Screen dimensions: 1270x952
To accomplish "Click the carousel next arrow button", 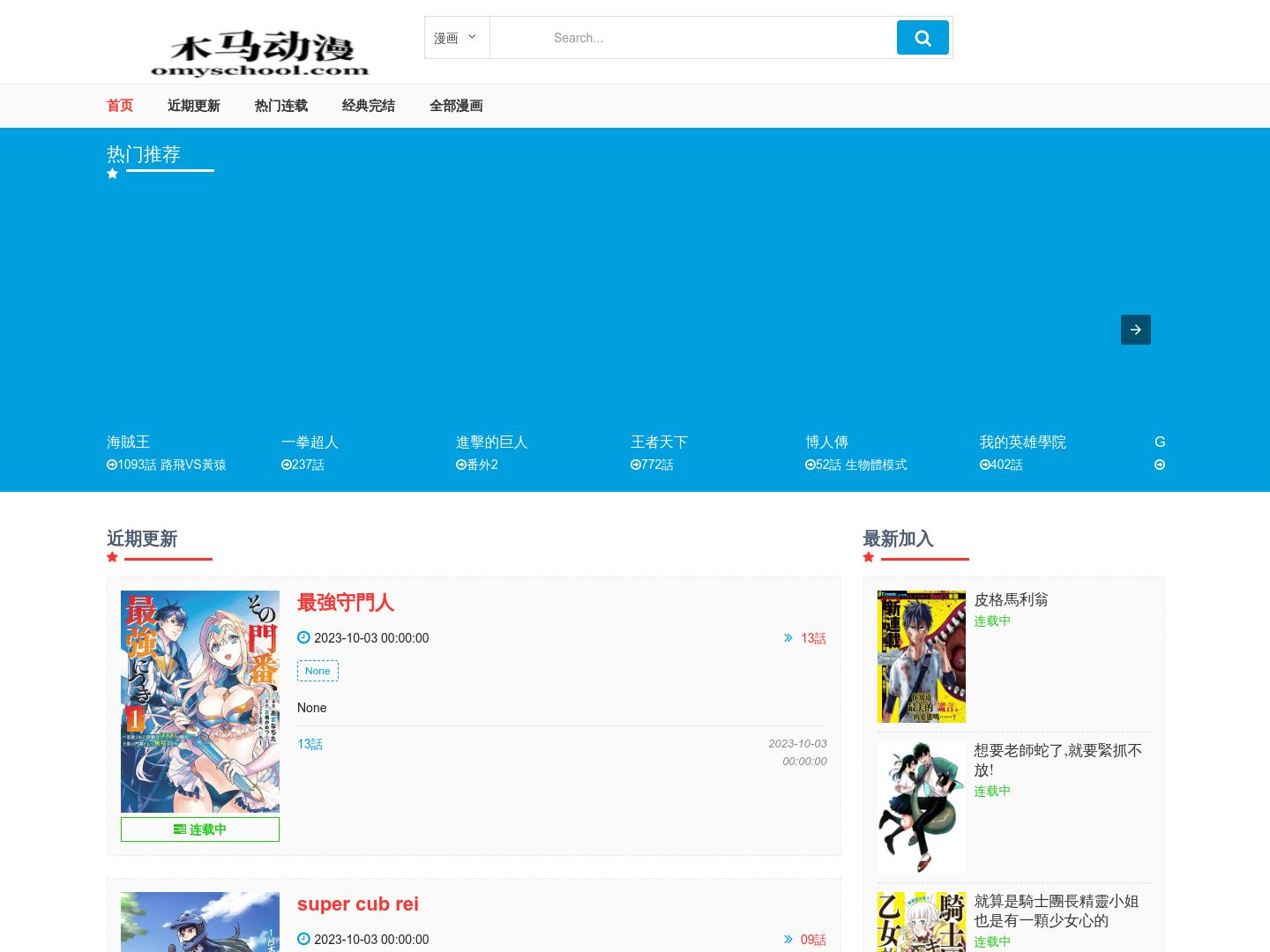I will click(1136, 330).
